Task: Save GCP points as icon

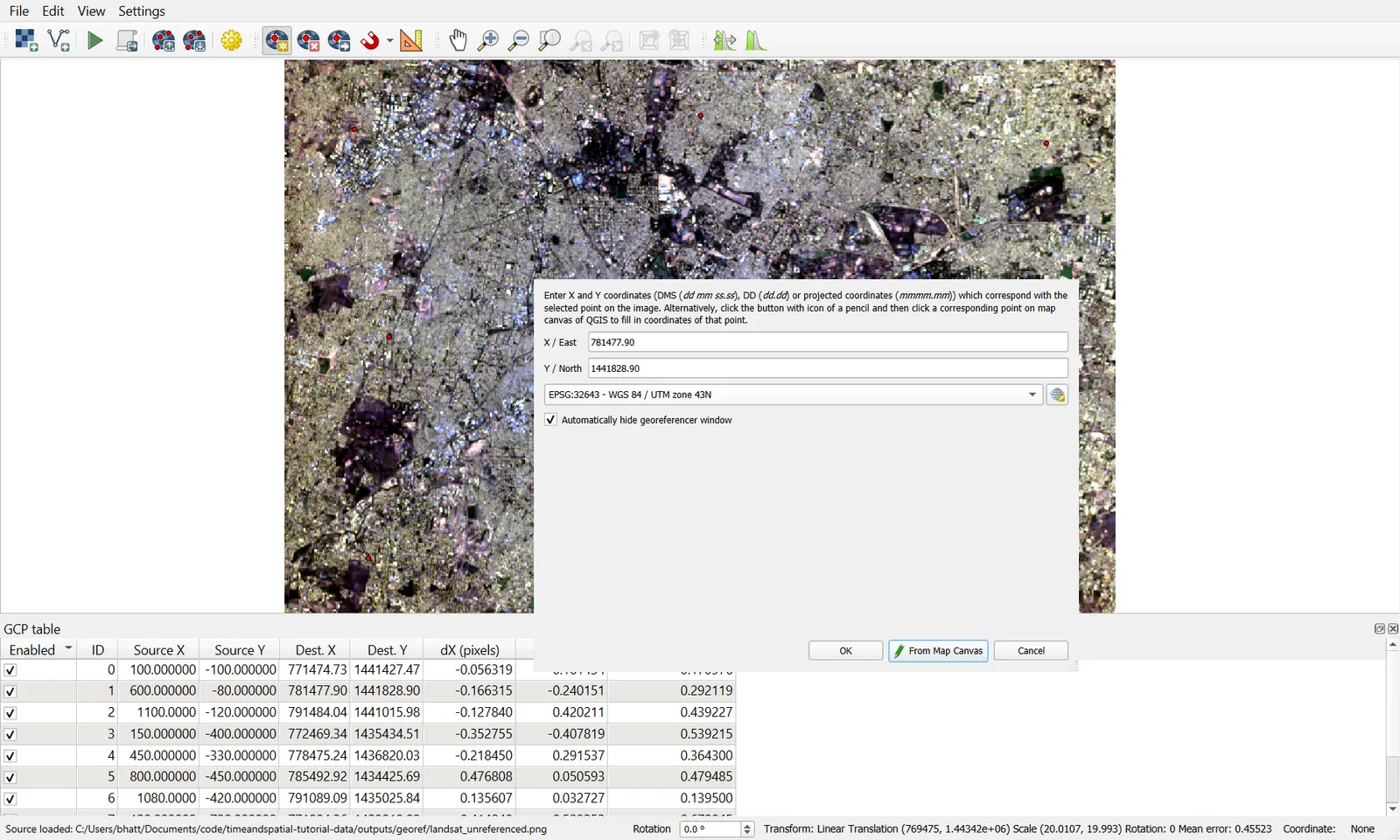Action: (195, 40)
